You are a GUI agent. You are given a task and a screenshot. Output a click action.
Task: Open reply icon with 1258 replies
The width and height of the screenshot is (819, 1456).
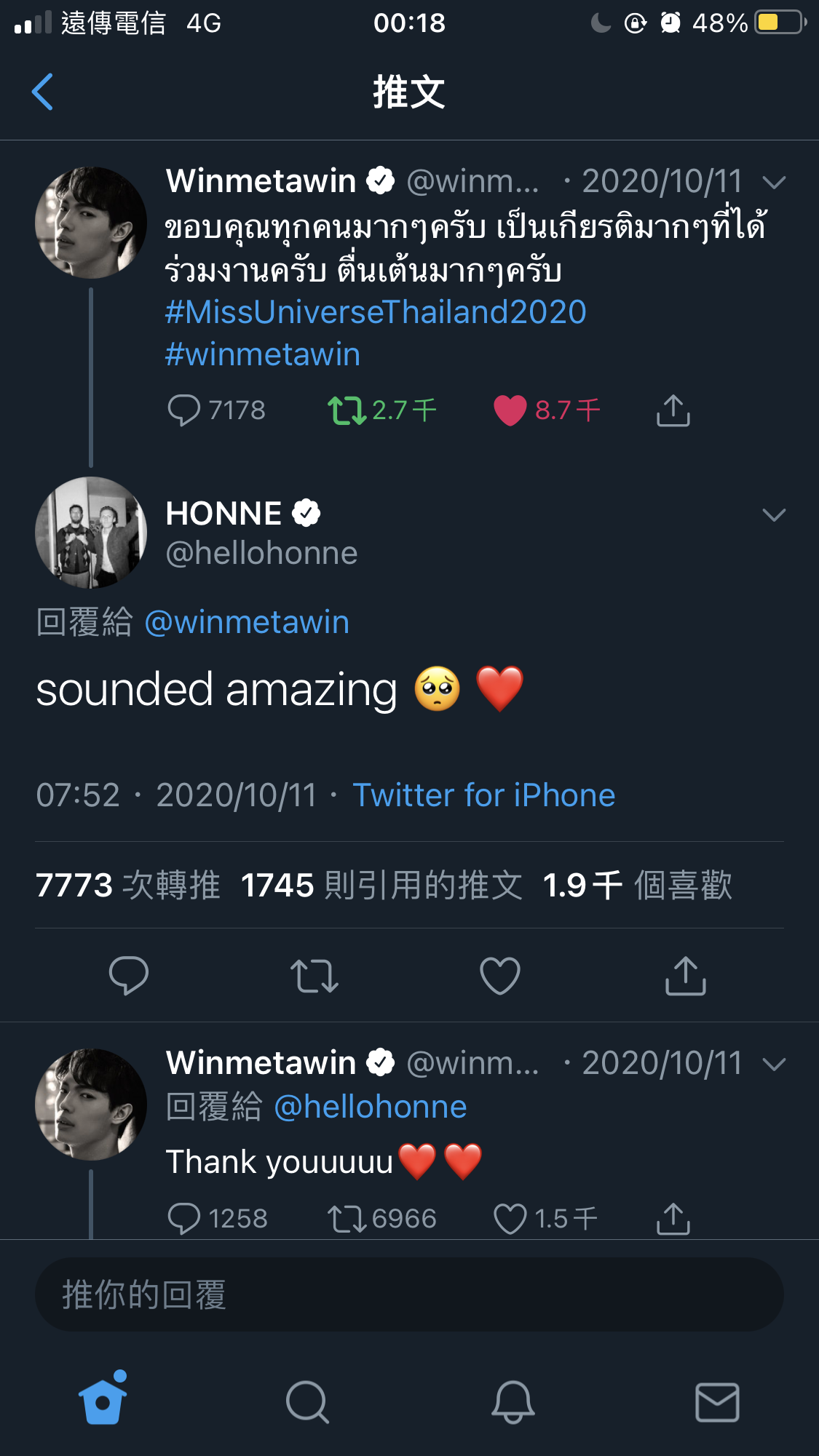(x=183, y=1219)
